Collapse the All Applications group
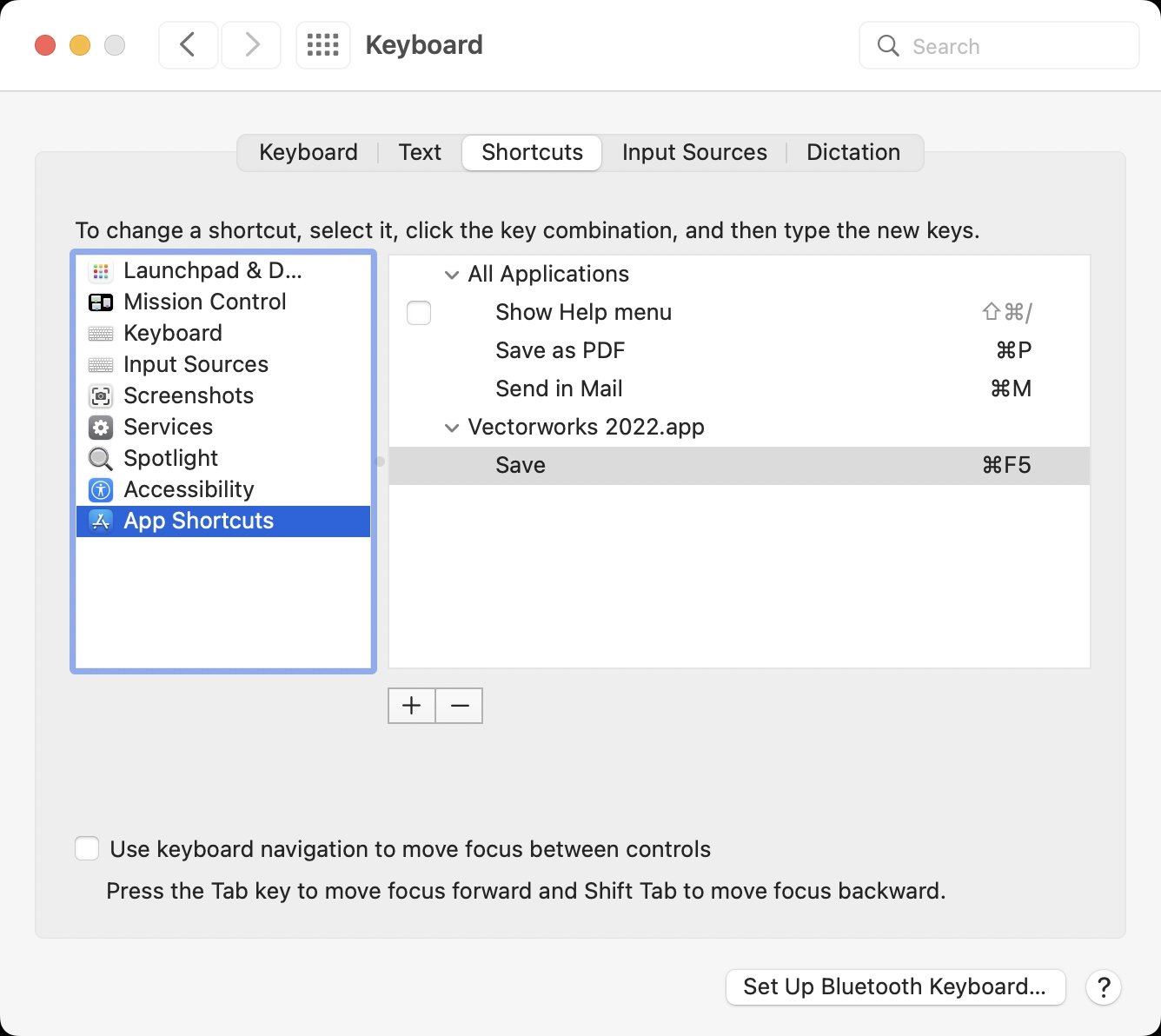The height and width of the screenshot is (1036, 1161). coord(451,275)
